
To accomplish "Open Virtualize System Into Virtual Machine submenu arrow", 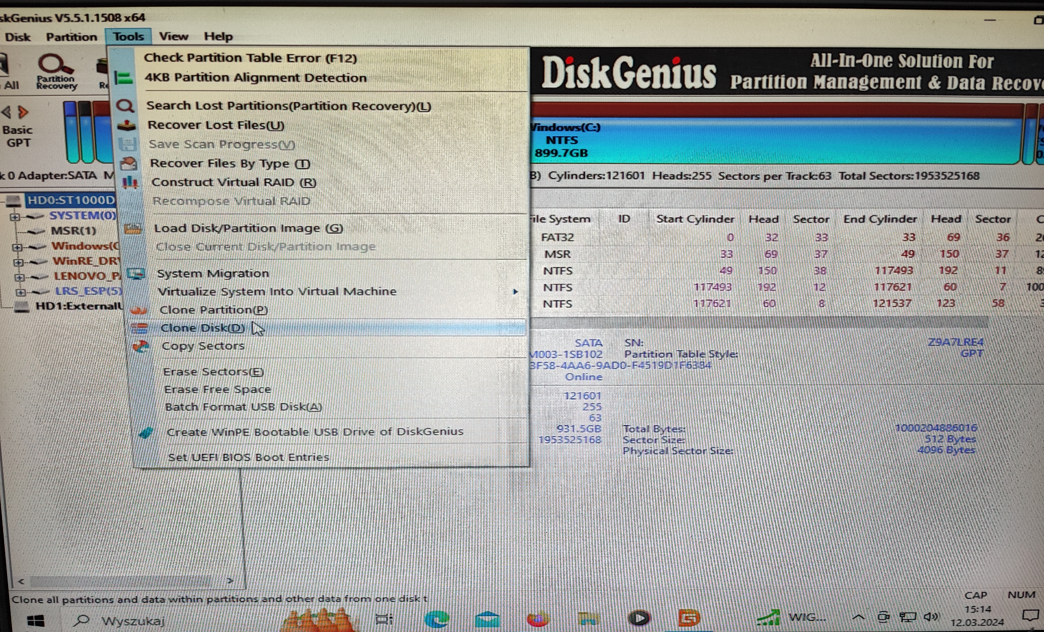I will 515,292.
